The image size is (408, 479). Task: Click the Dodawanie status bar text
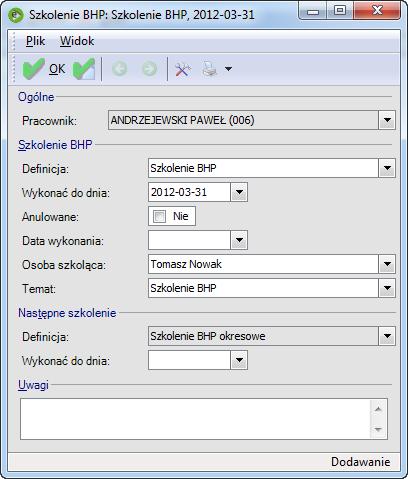(x=360, y=462)
